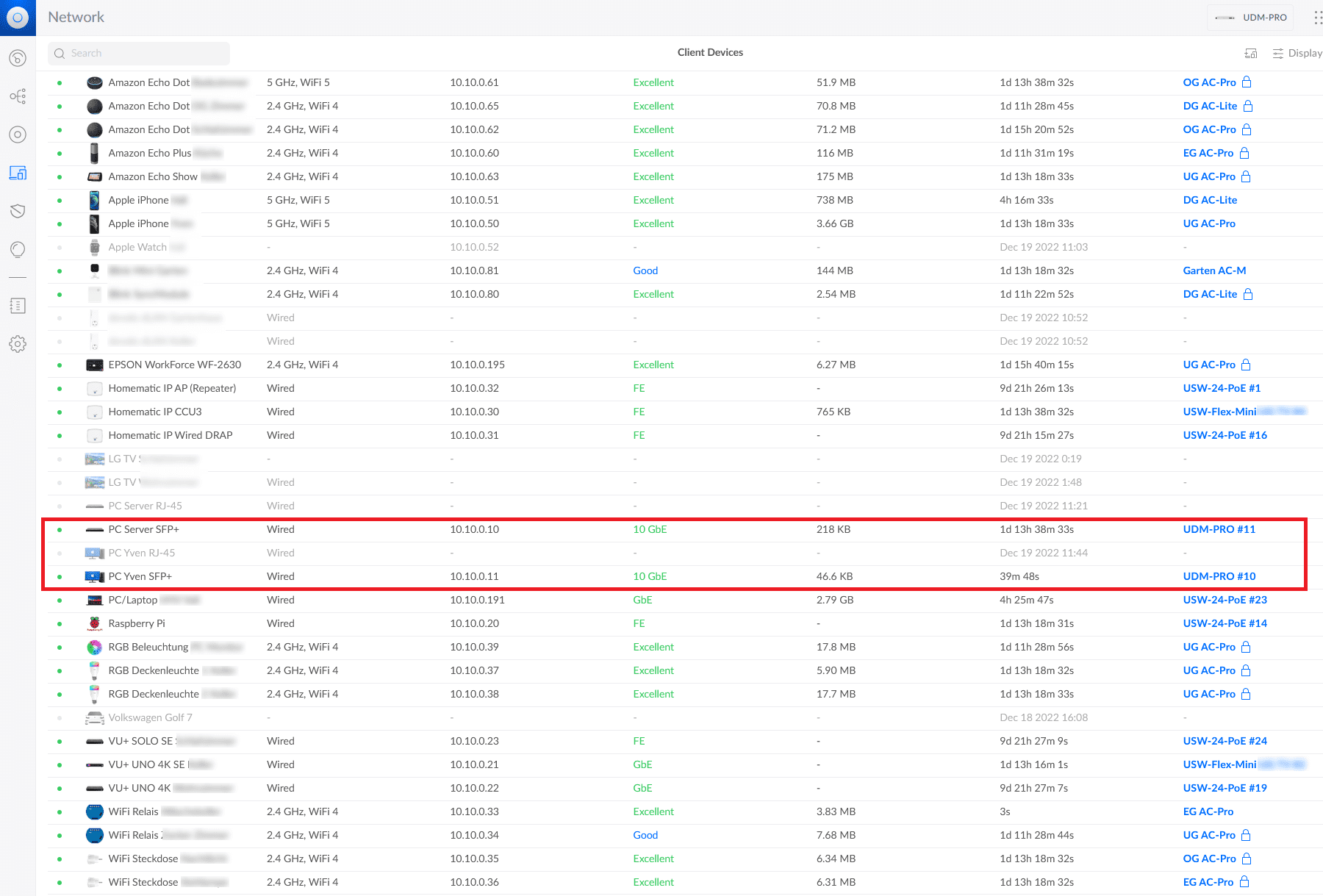This screenshot has height=896, width=1323.
Task: Click the IP address 10.10.0.191
Action: click(477, 600)
